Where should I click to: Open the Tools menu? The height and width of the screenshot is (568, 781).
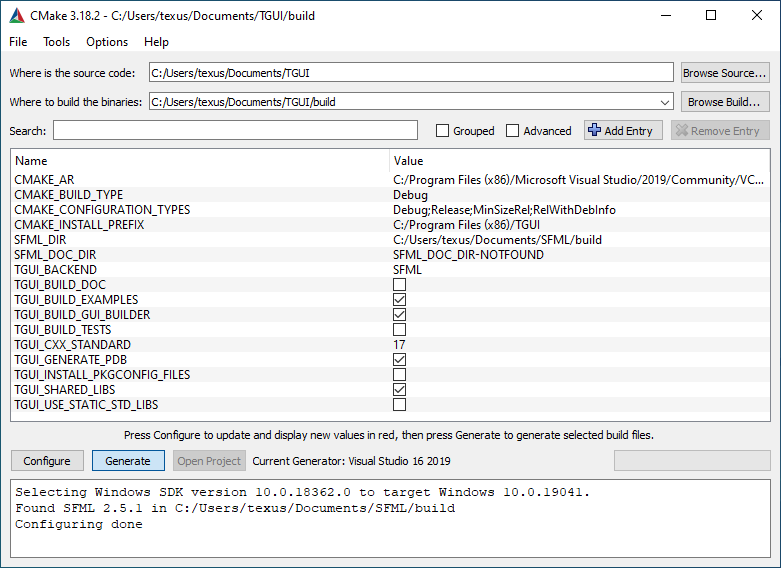[x=56, y=42]
